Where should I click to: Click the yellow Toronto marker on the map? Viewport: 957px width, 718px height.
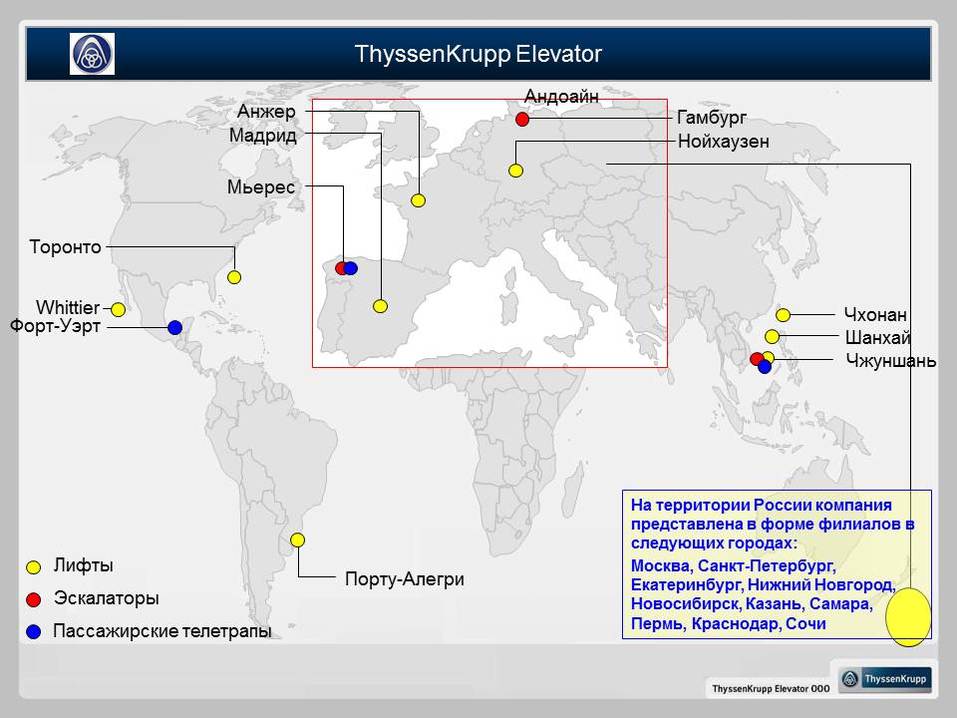pyautogui.click(x=234, y=277)
